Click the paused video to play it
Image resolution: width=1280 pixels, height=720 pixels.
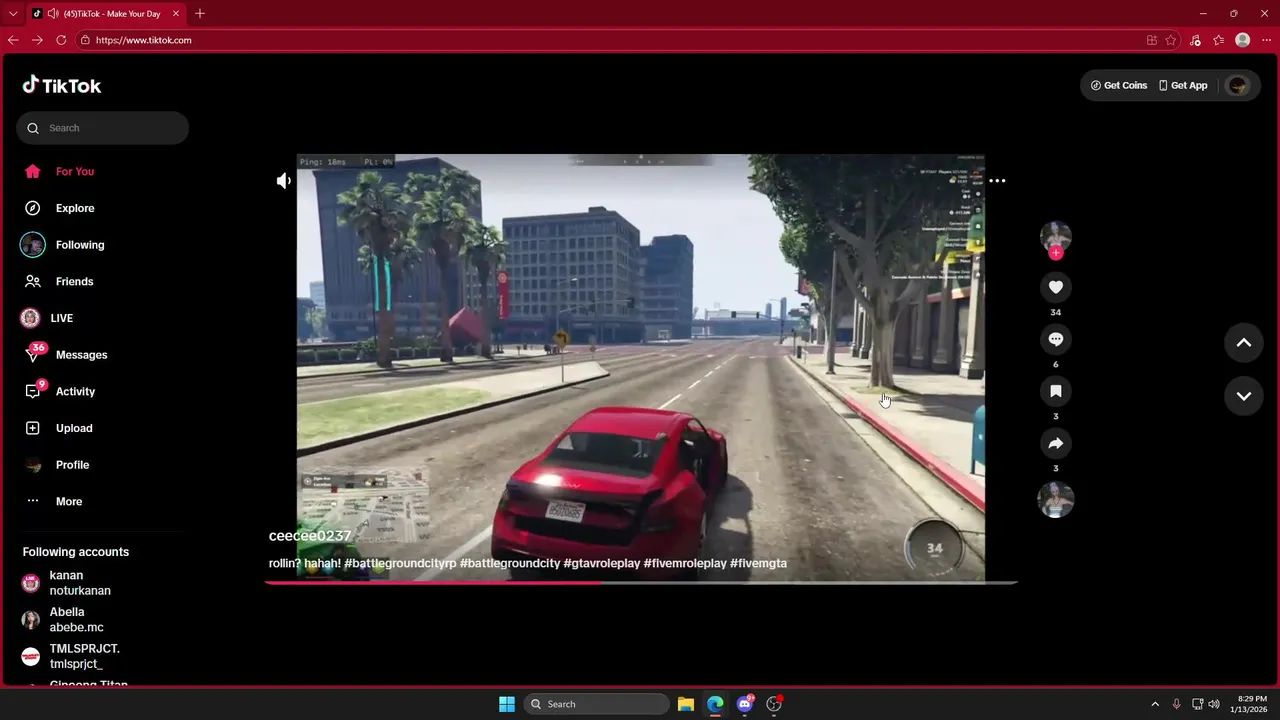point(640,367)
